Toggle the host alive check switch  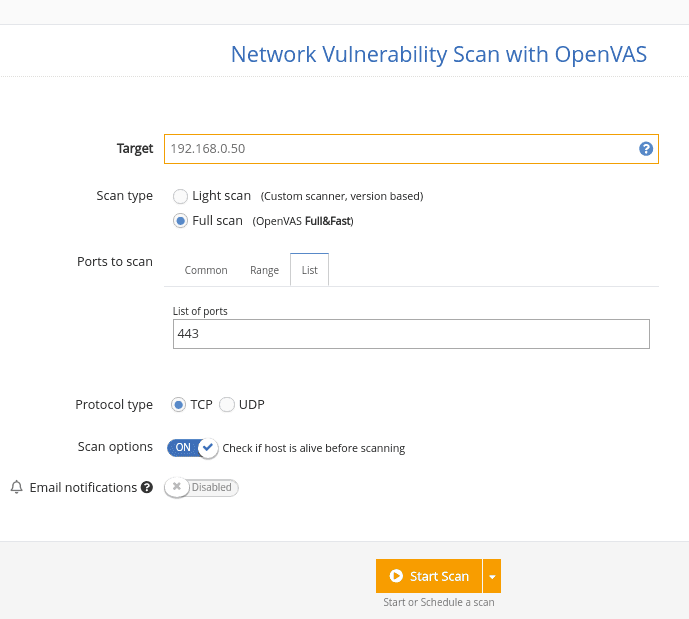(x=192, y=448)
